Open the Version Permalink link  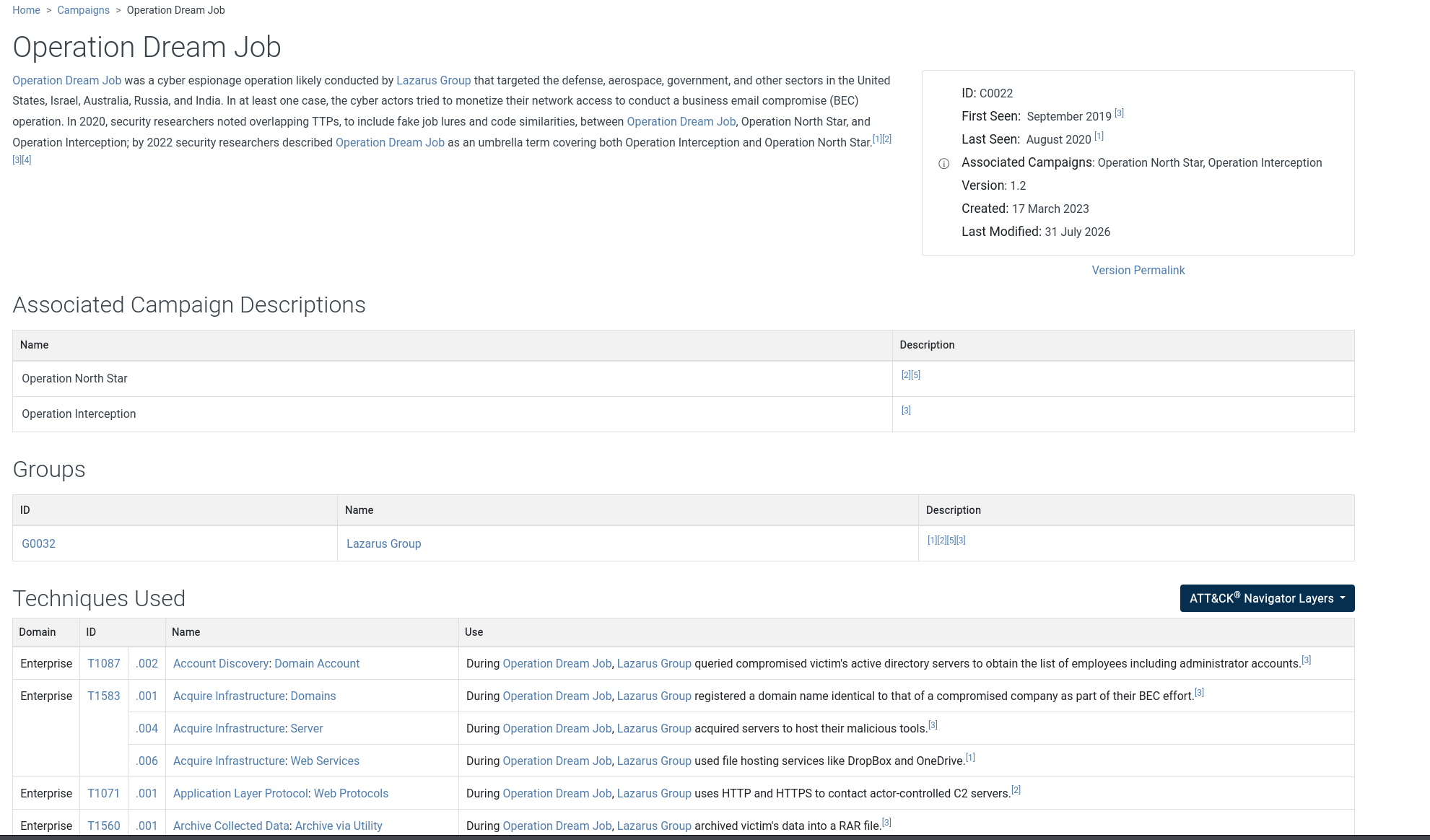coord(1138,270)
